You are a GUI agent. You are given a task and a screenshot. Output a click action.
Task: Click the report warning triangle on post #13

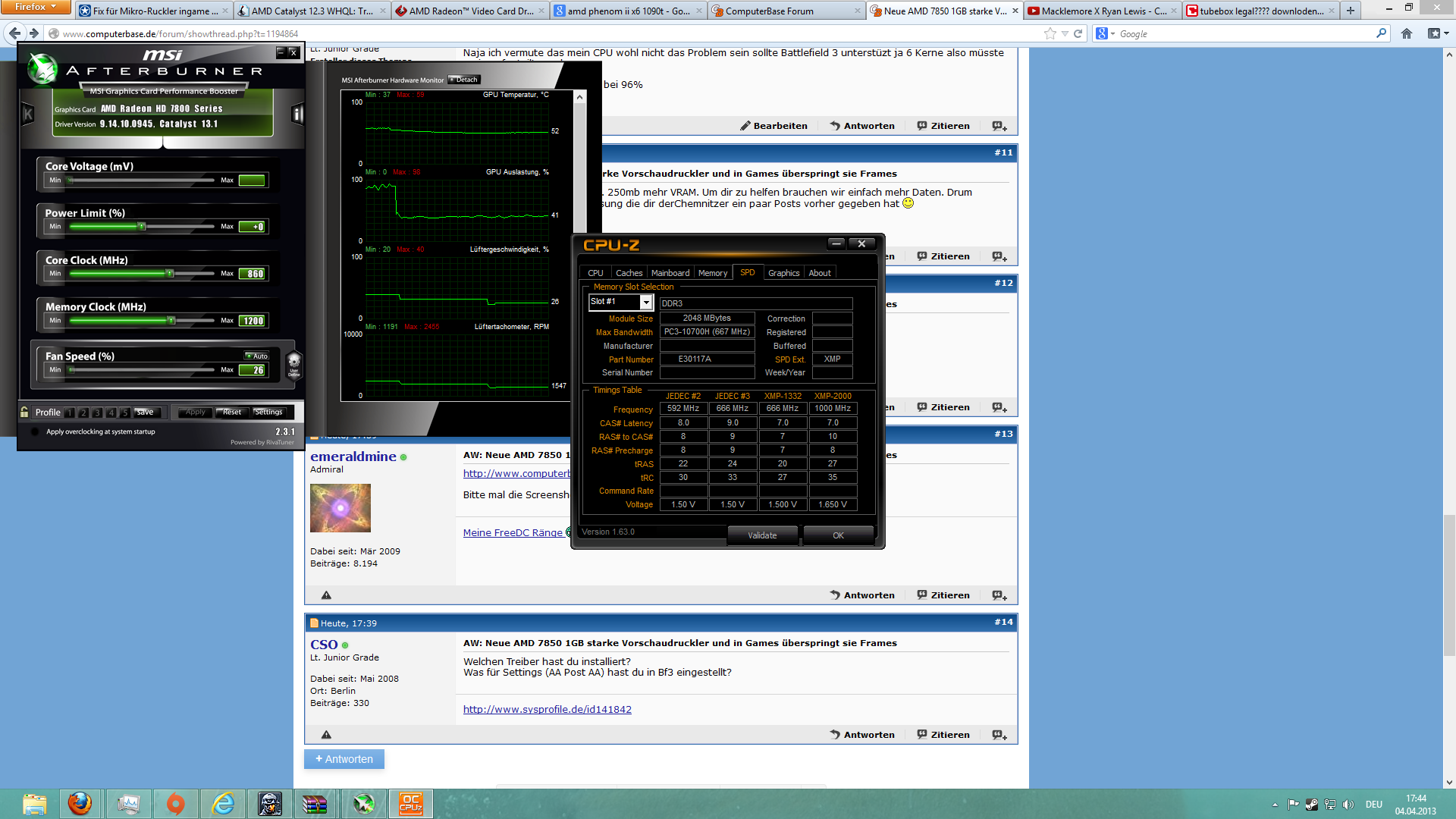pos(326,595)
